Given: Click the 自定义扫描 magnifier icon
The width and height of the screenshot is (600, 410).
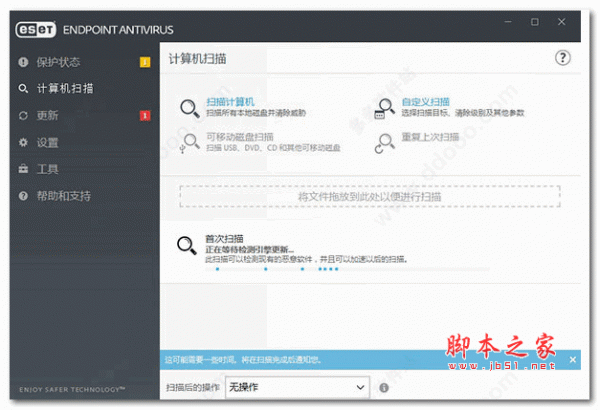Looking at the screenshot, I should tap(384, 109).
